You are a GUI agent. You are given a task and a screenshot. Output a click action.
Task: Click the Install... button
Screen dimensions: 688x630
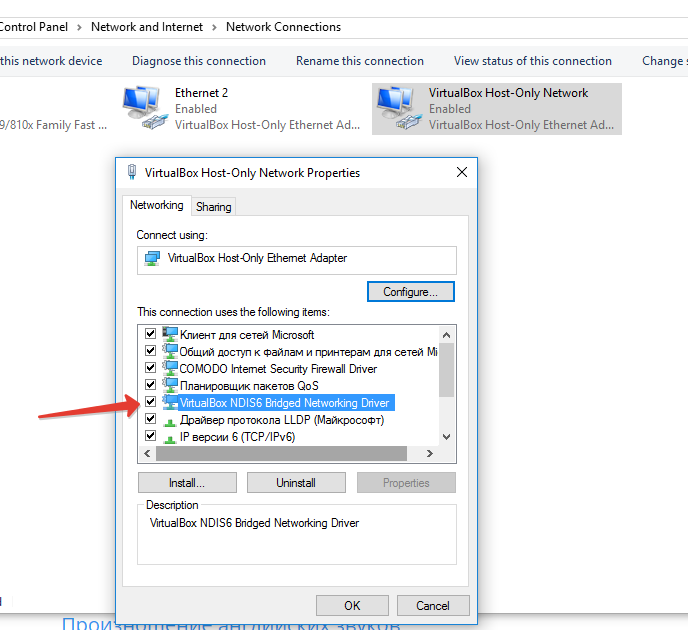pos(187,483)
